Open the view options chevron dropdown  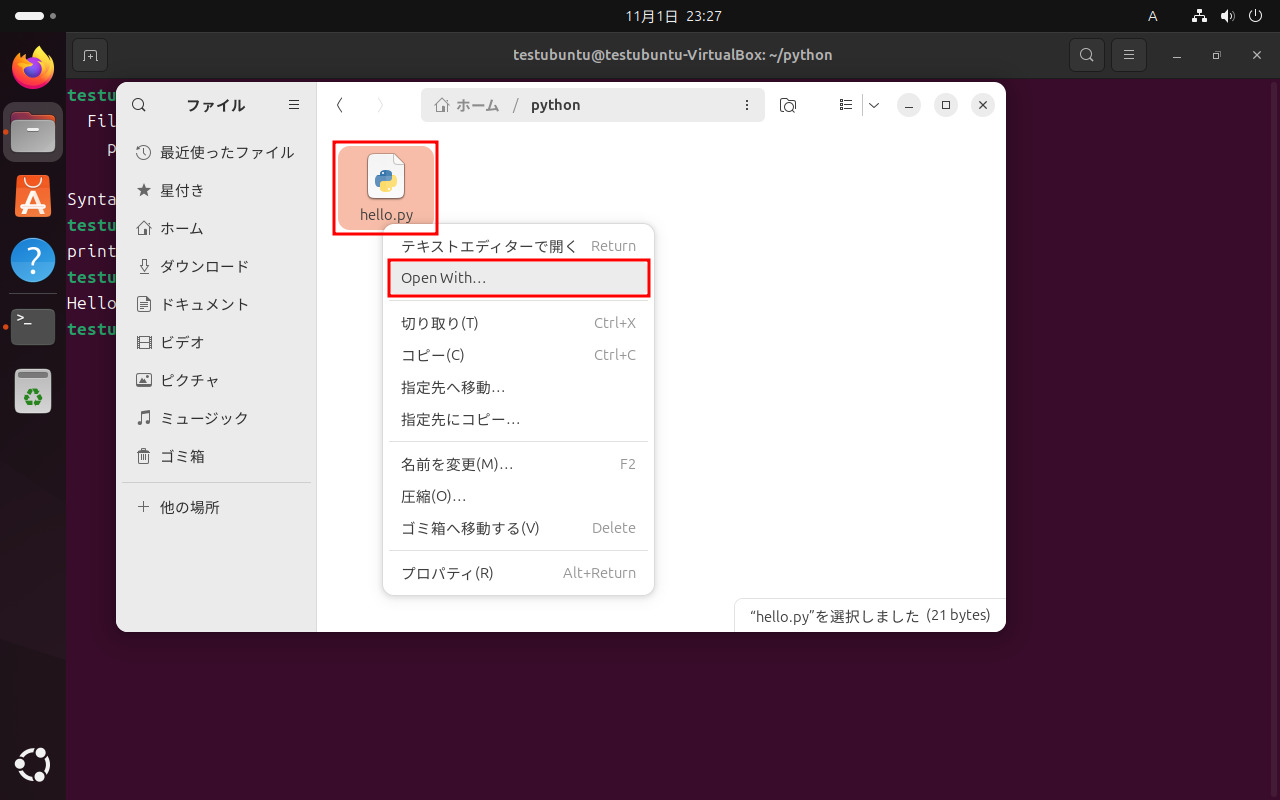point(873,104)
